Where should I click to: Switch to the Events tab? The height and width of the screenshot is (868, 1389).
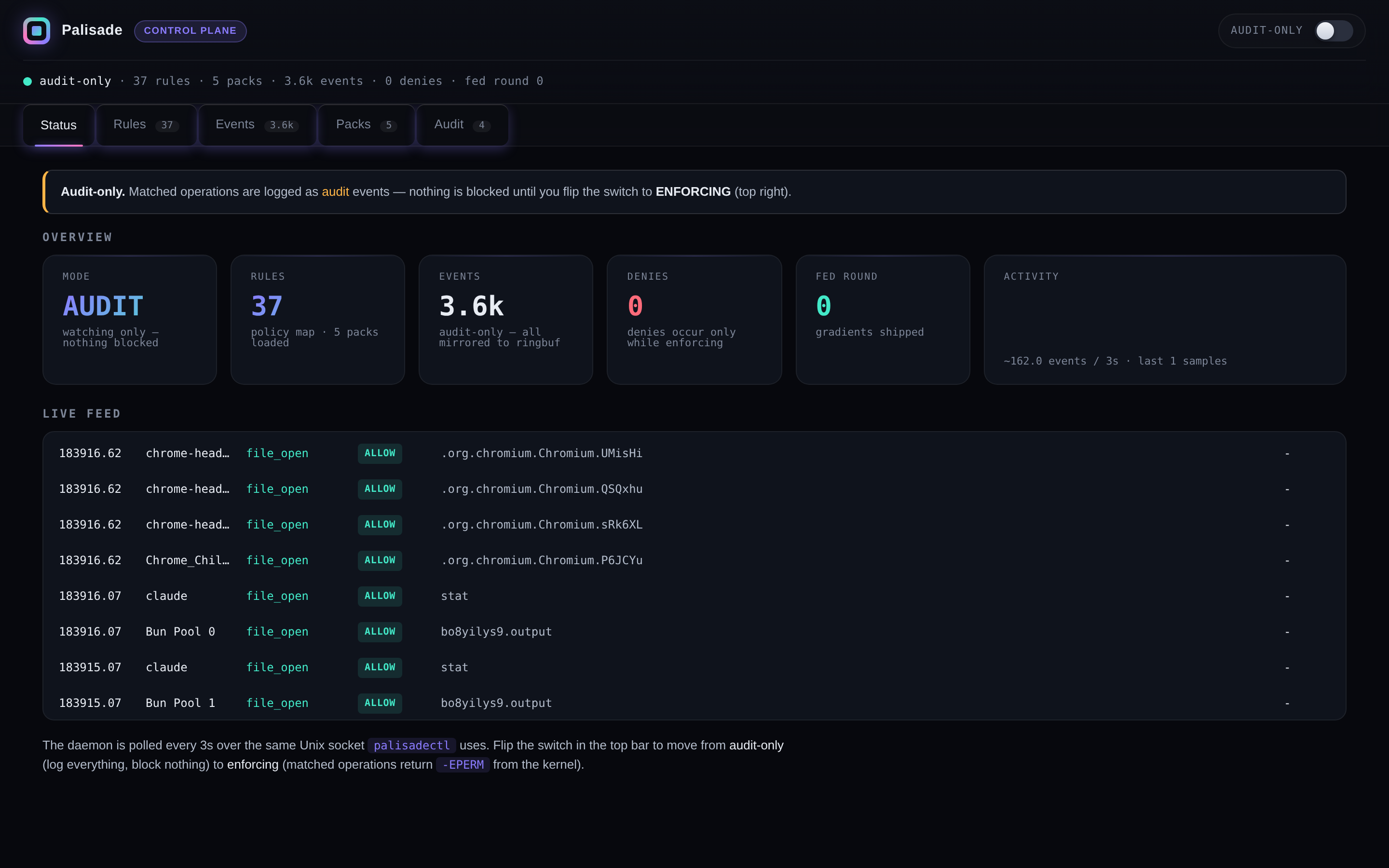click(x=257, y=125)
